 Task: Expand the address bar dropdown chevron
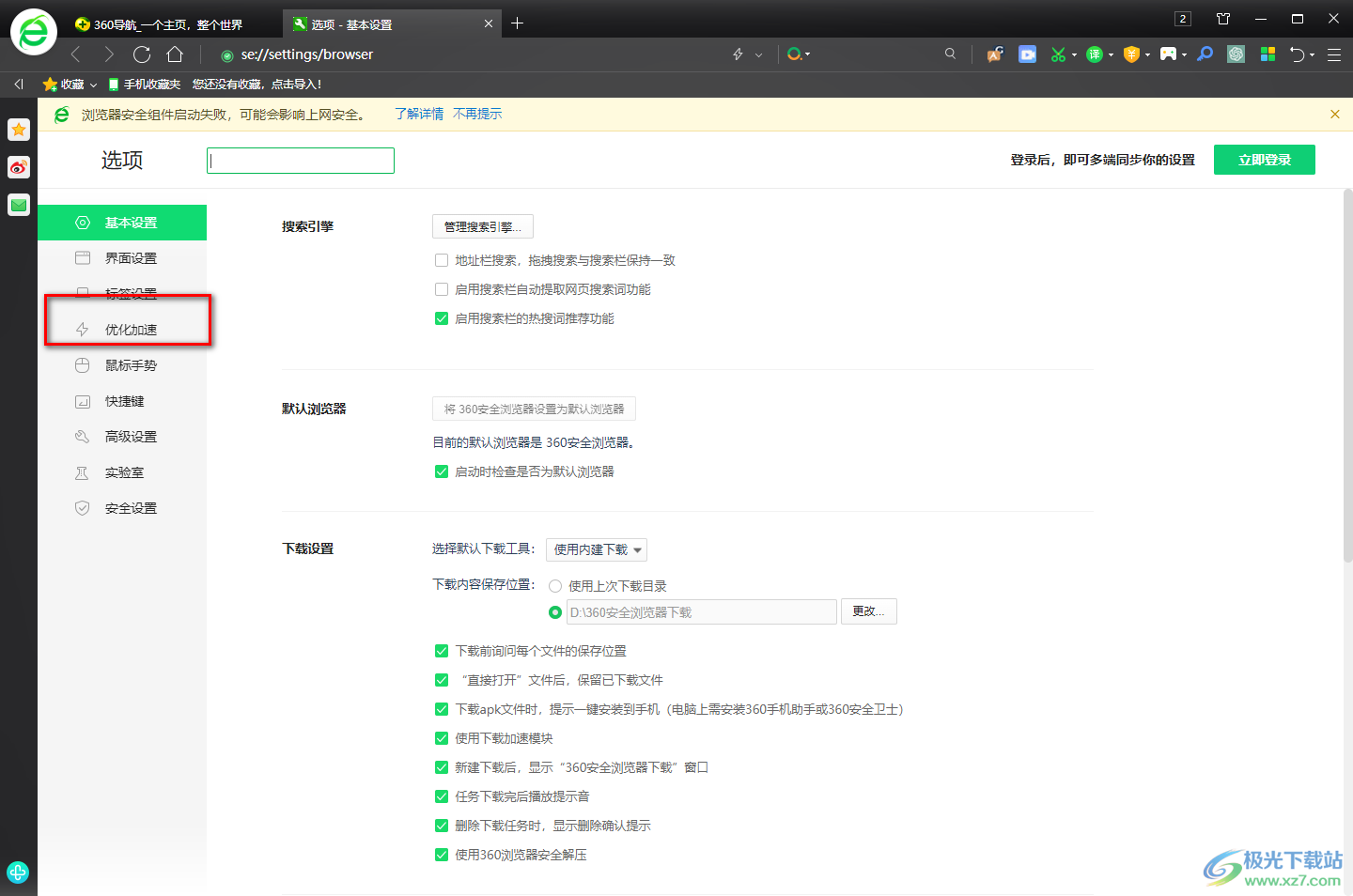coord(758,55)
